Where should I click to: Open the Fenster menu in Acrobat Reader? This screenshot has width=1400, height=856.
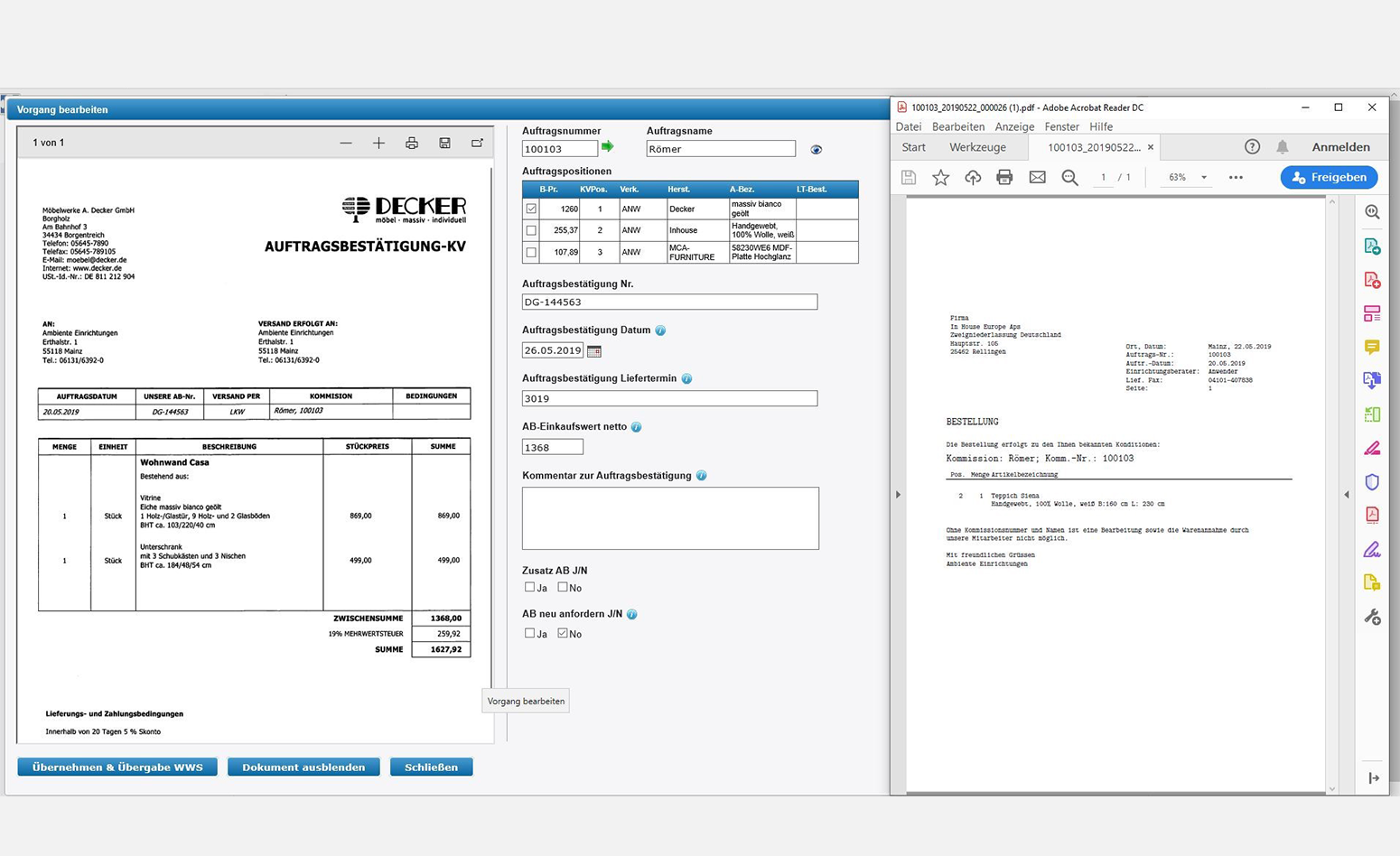[x=1061, y=127]
